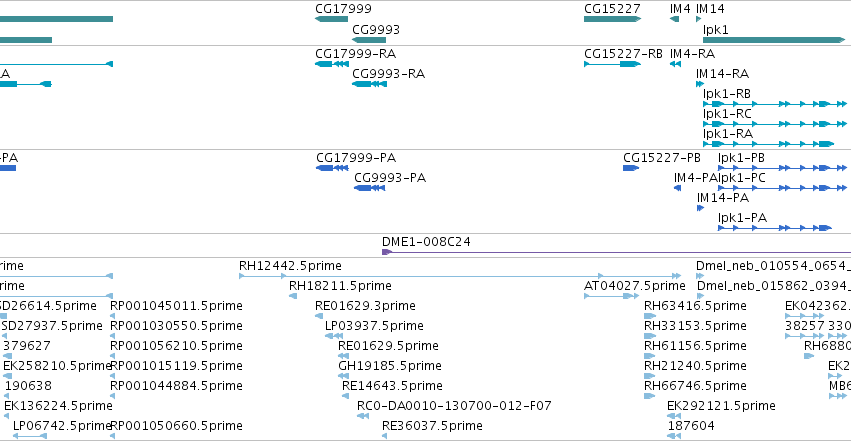This screenshot has width=851, height=441.
Task: Select the CG9993-RA transcript glyph
Action: pyautogui.click(x=370, y=84)
